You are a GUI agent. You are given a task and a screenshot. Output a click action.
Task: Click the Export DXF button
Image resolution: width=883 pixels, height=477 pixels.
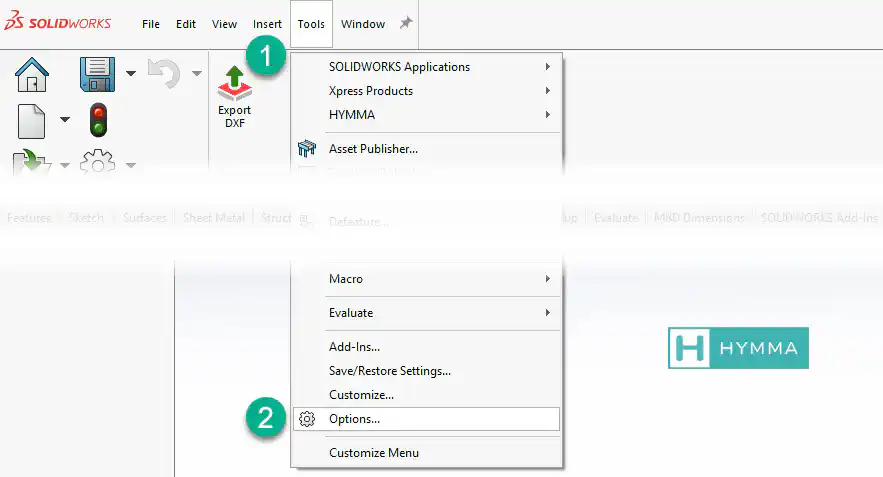tap(235, 97)
